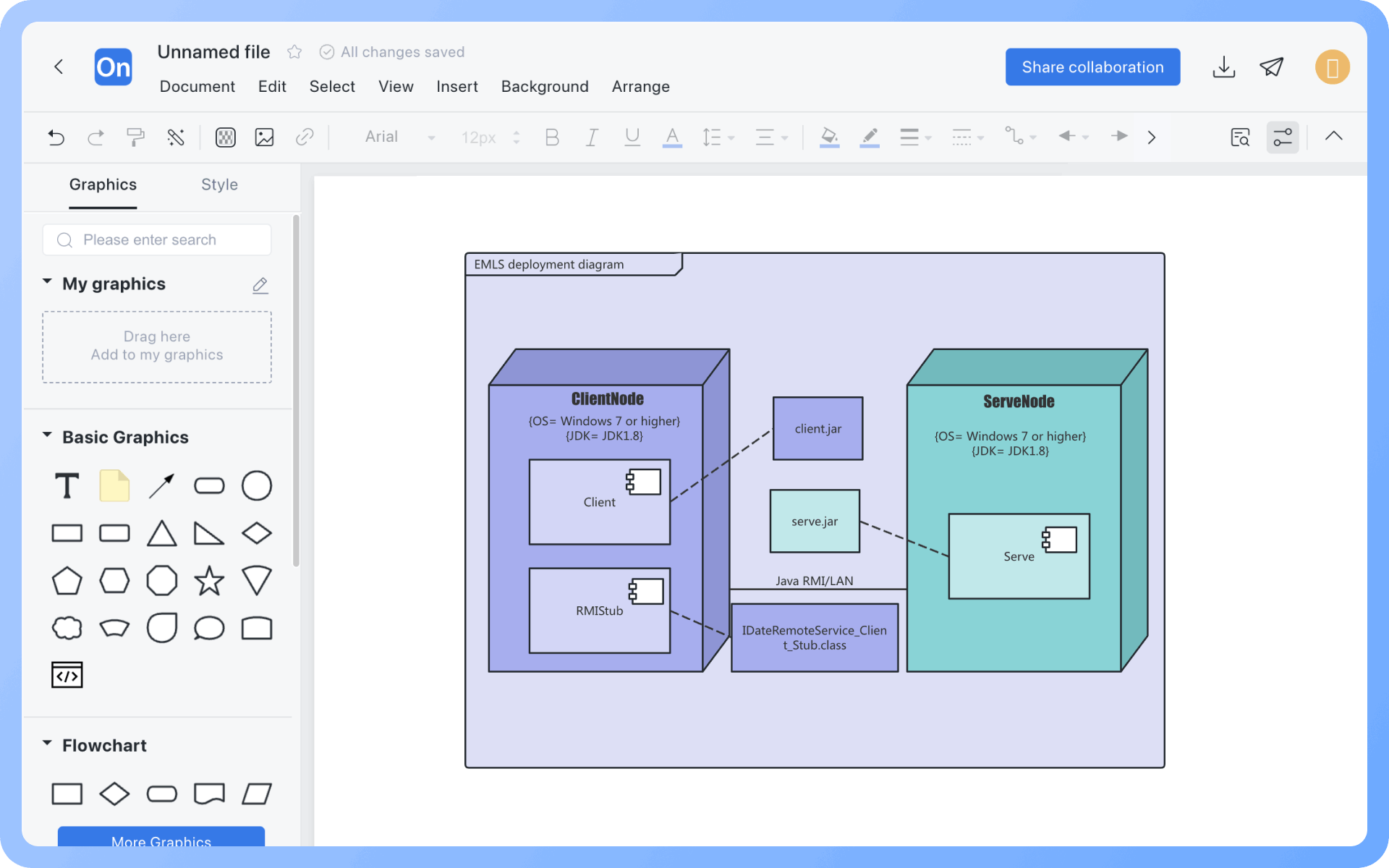This screenshot has height=868, width=1389.
Task: Open the Select menu
Action: point(332,87)
